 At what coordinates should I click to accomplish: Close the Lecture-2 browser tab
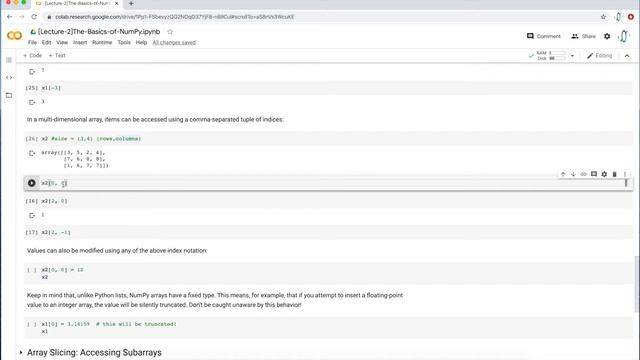116,3
